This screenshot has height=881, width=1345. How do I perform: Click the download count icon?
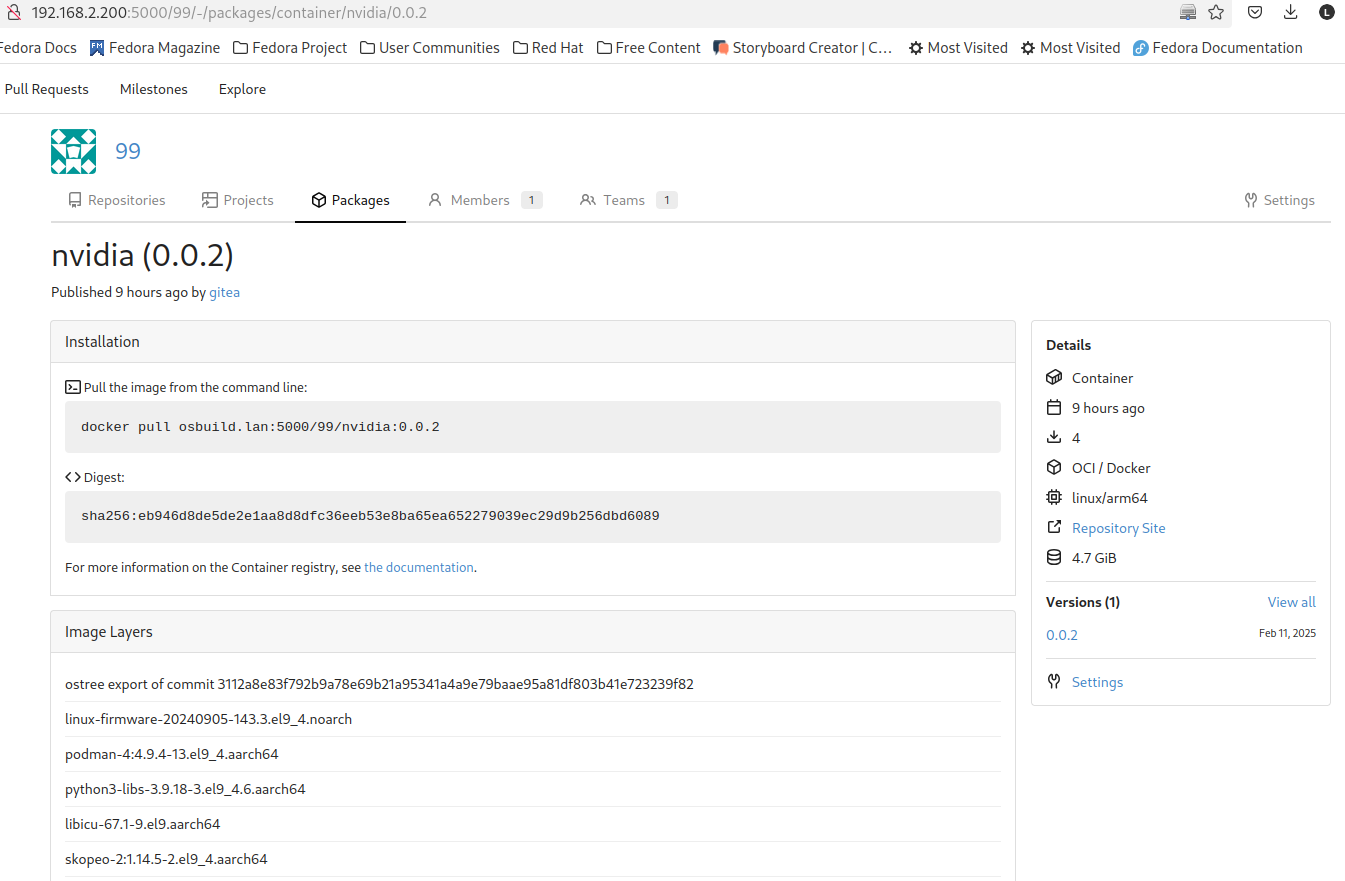tap(1054, 438)
